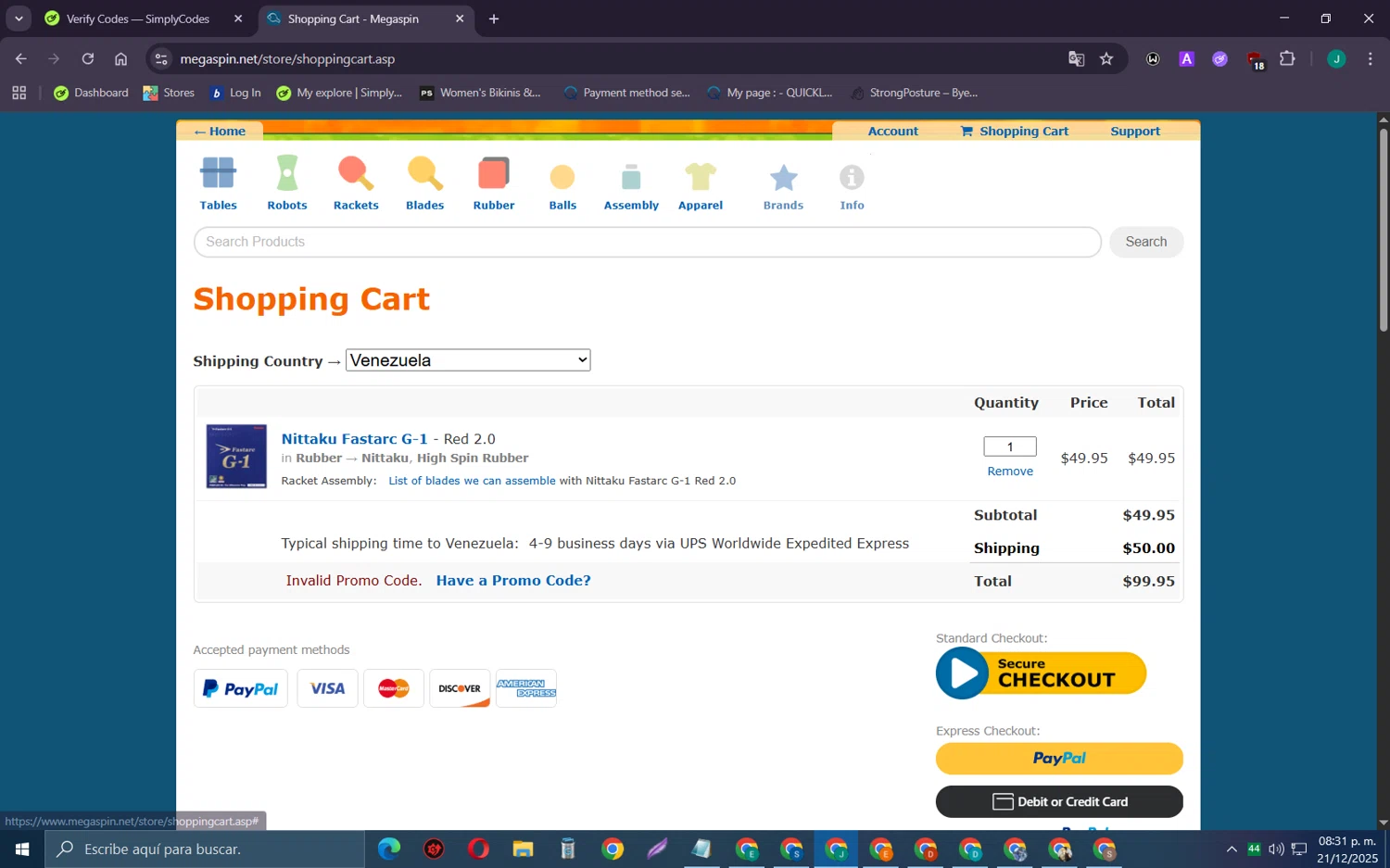Click the Search Products field

click(647, 242)
